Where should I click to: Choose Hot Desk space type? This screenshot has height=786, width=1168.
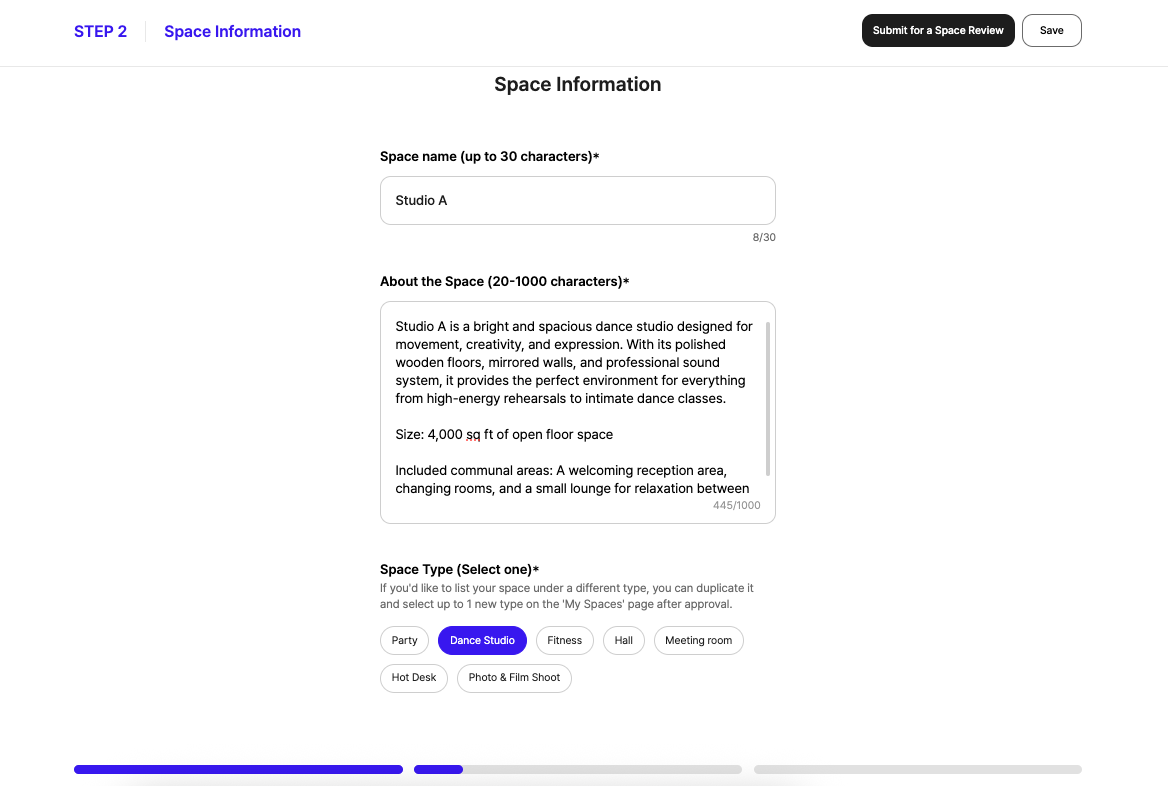tap(413, 677)
